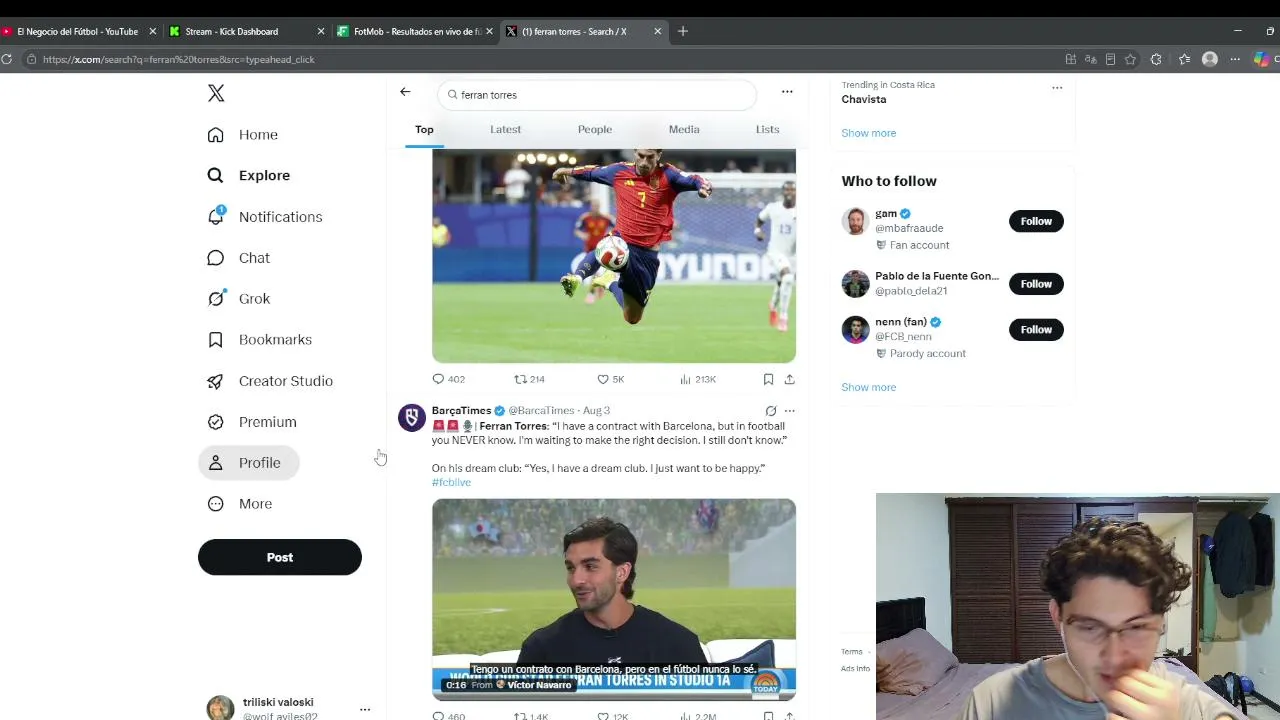Open Bookmarks in the X sidebar

[x=259, y=340]
